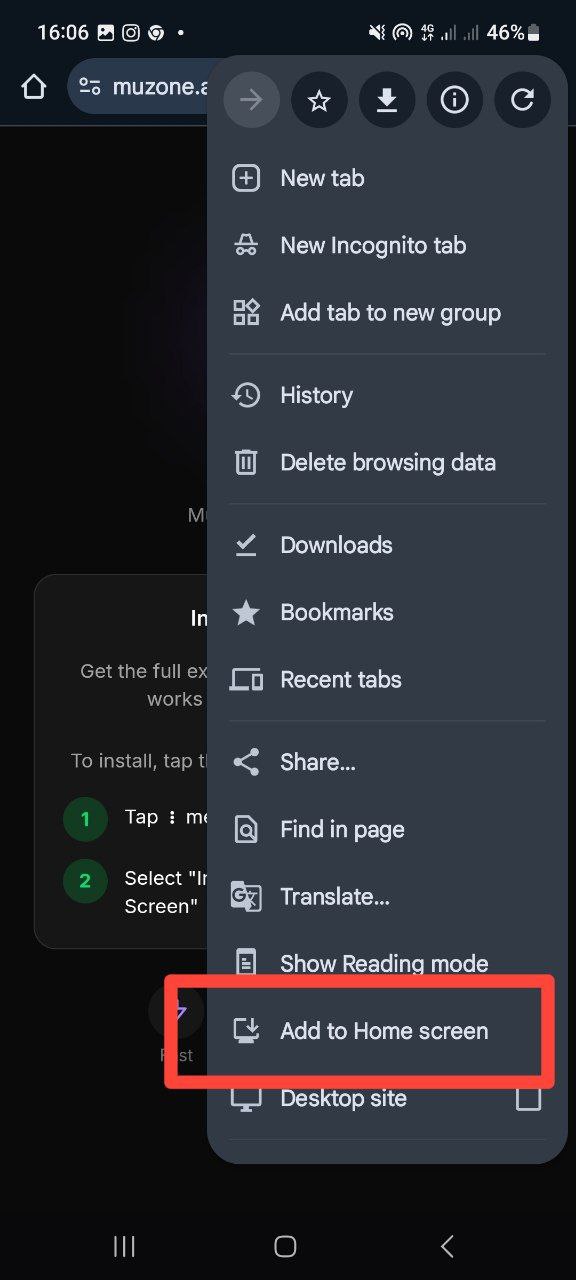Tap the home icon beside address bar

point(34,87)
